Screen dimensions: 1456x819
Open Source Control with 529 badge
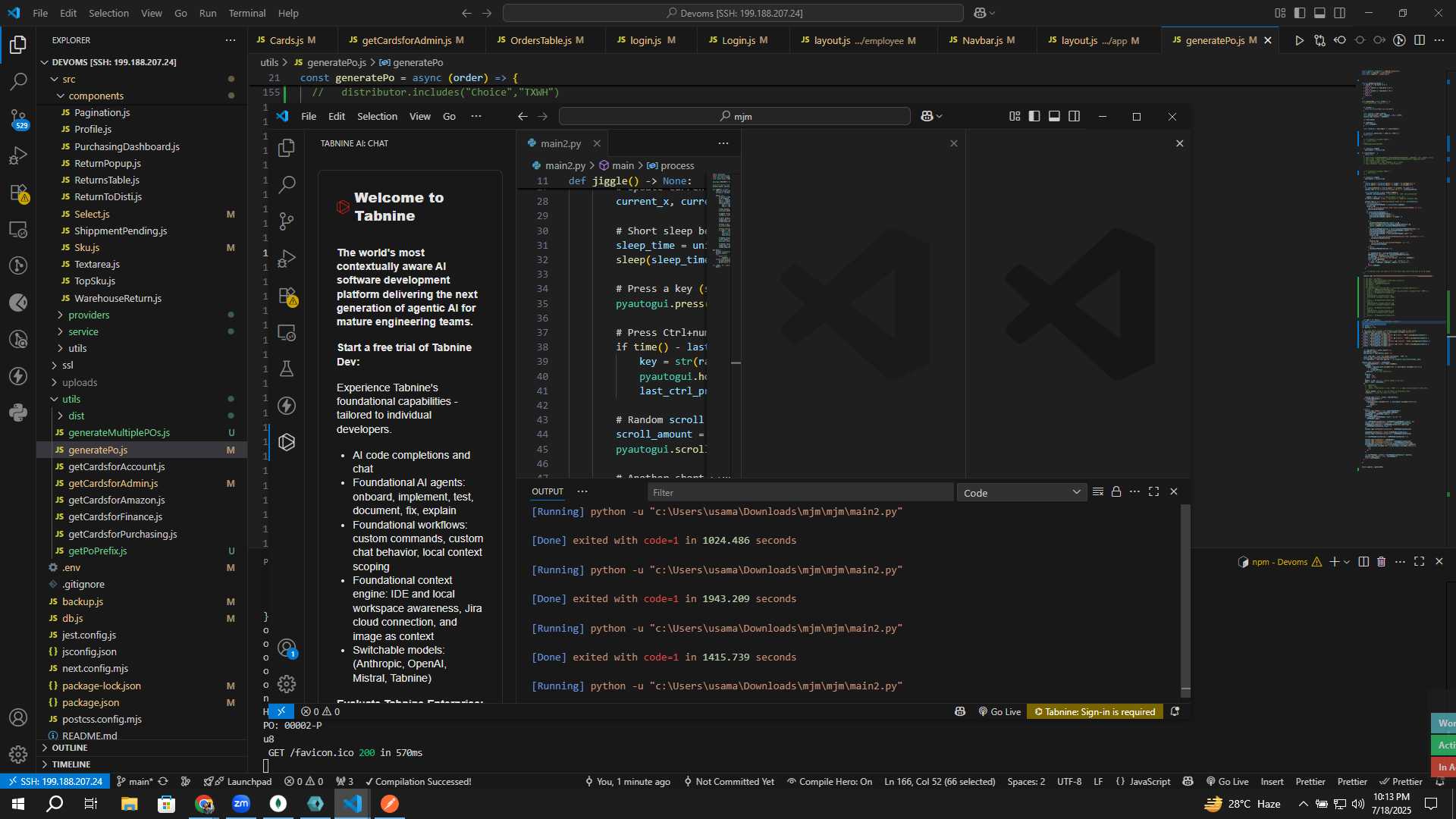pyautogui.click(x=18, y=118)
